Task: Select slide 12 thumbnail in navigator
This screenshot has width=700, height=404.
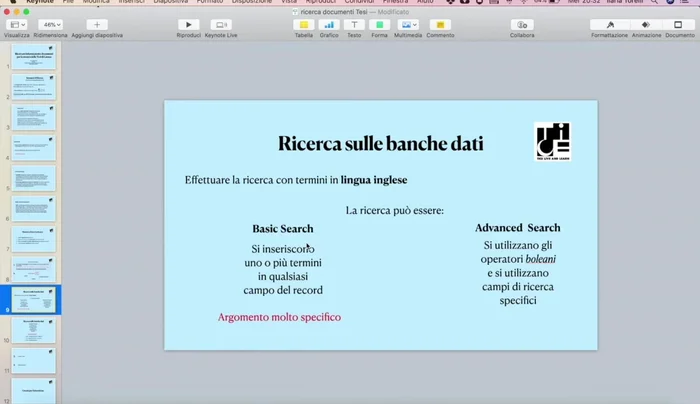Action: tap(34, 391)
